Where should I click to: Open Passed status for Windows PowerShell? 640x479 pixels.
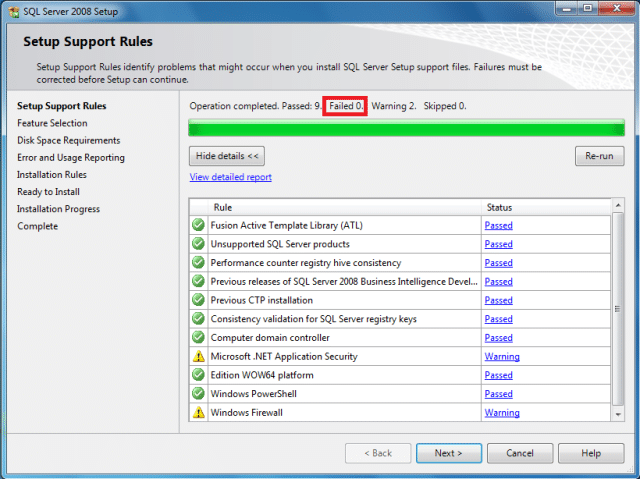[x=498, y=394]
